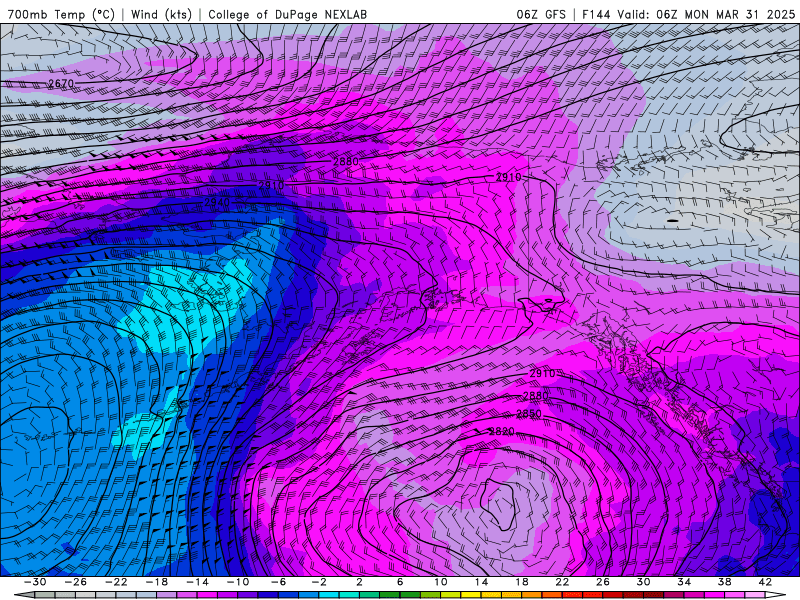Image resolution: width=800 pixels, height=600 pixels.
Task: Click the -18 color scale label
Action: pos(157,582)
